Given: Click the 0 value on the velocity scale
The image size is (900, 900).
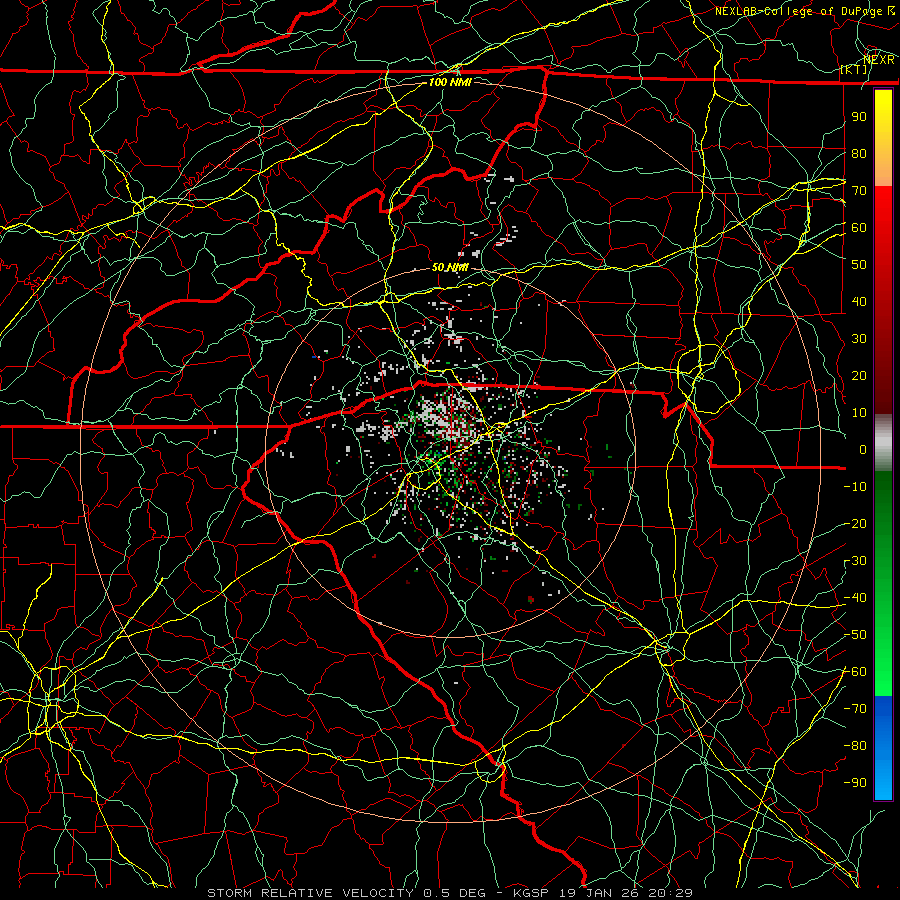Looking at the screenshot, I should coord(863,449).
